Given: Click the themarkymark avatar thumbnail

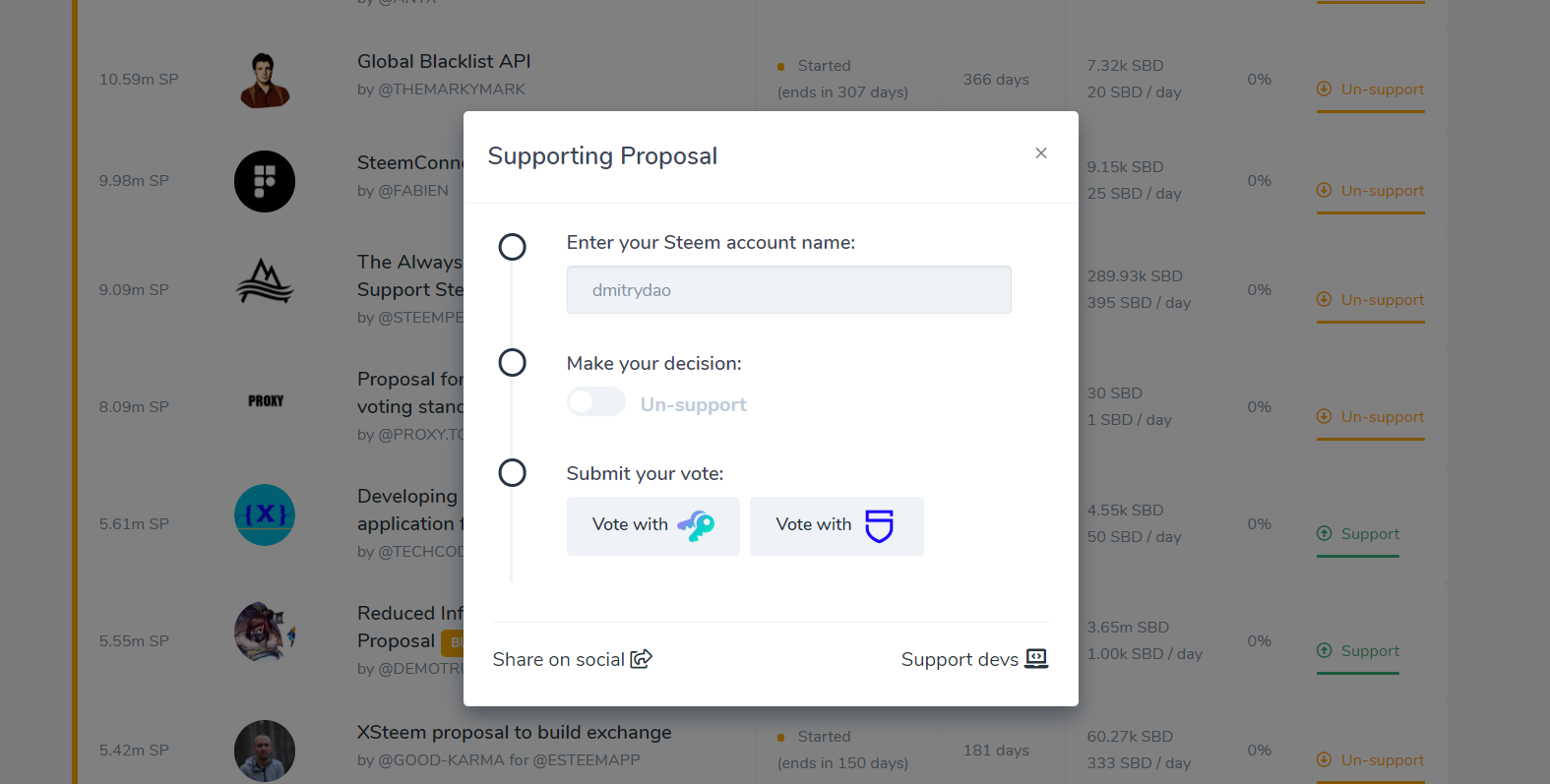Looking at the screenshot, I should 265,80.
